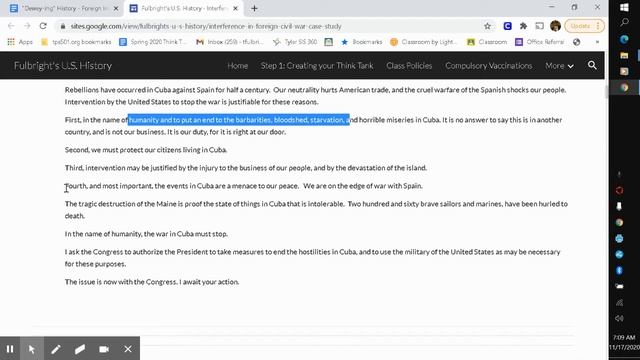The height and width of the screenshot is (360, 640).
Task: Open the Spring 2020 Think T... bookmark
Action: pos(153,42)
